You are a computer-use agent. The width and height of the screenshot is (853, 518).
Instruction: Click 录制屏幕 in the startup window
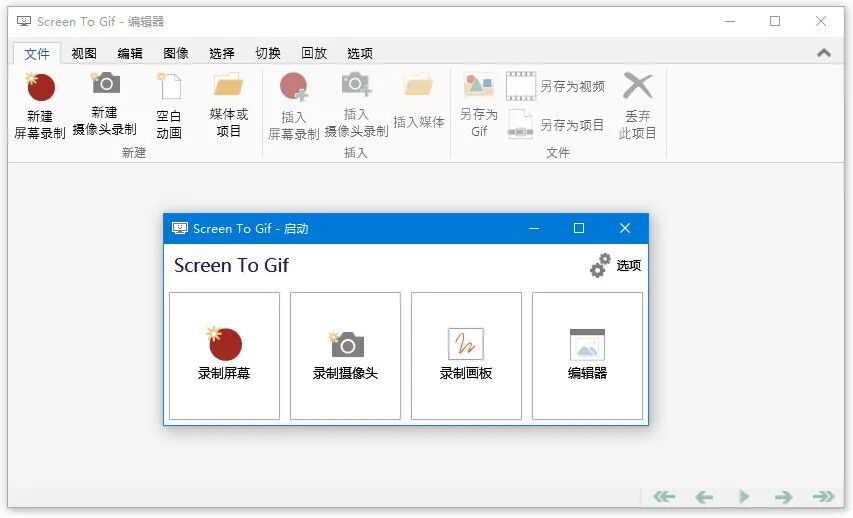tap(224, 356)
